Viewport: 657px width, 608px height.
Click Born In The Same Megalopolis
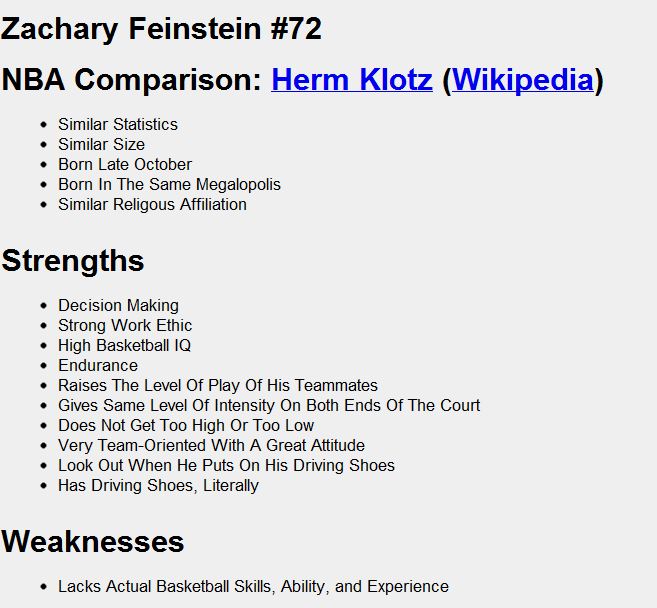169,184
